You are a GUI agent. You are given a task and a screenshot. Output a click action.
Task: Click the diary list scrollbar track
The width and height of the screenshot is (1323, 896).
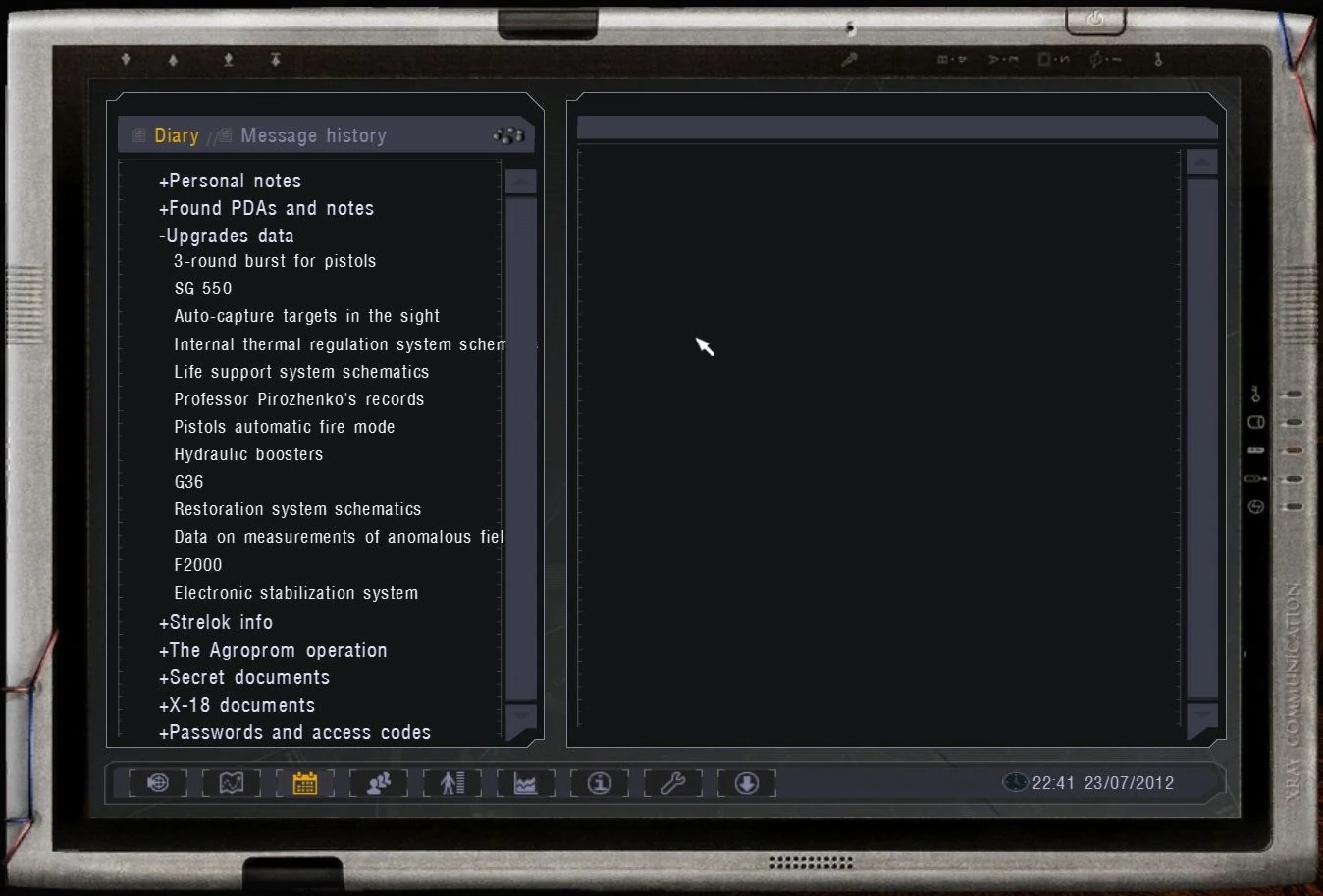point(520,448)
